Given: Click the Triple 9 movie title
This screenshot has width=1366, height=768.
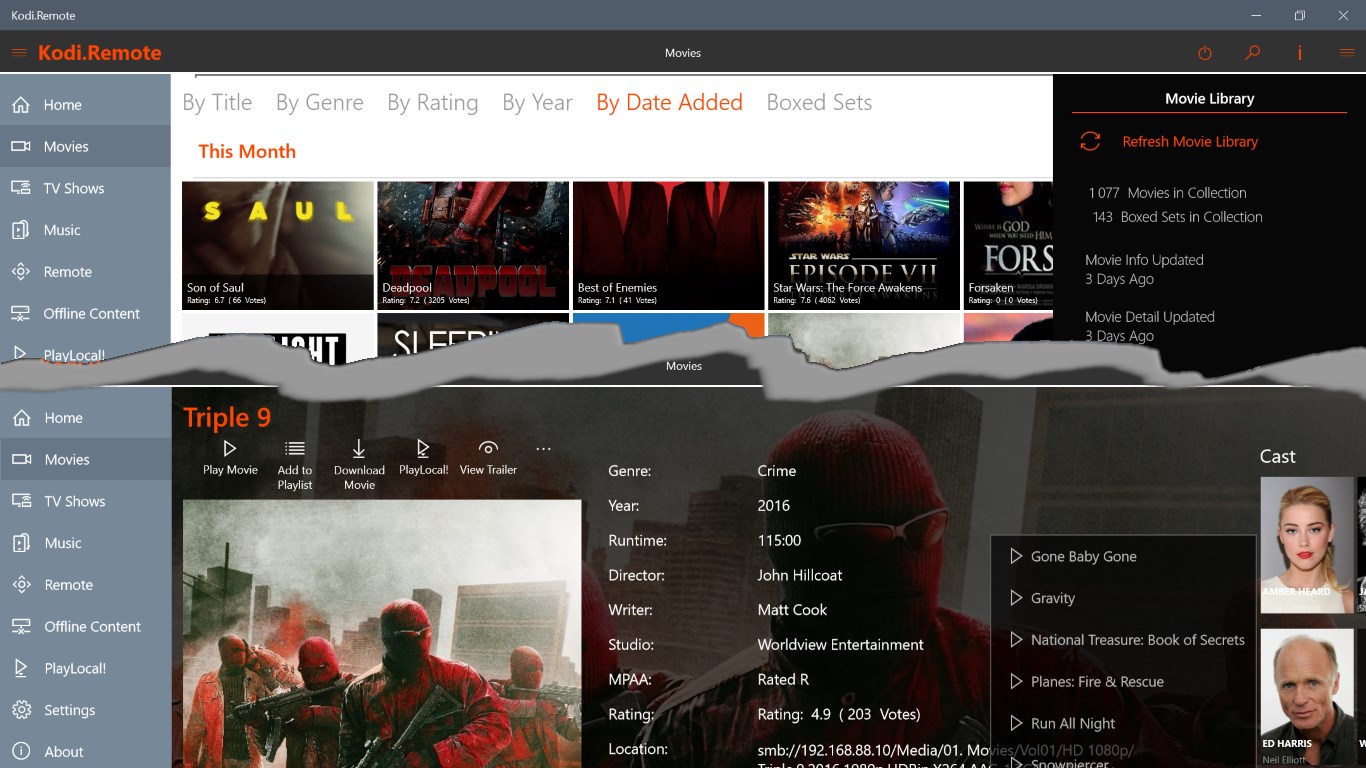Looking at the screenshot, I should [x=227, y=417].
